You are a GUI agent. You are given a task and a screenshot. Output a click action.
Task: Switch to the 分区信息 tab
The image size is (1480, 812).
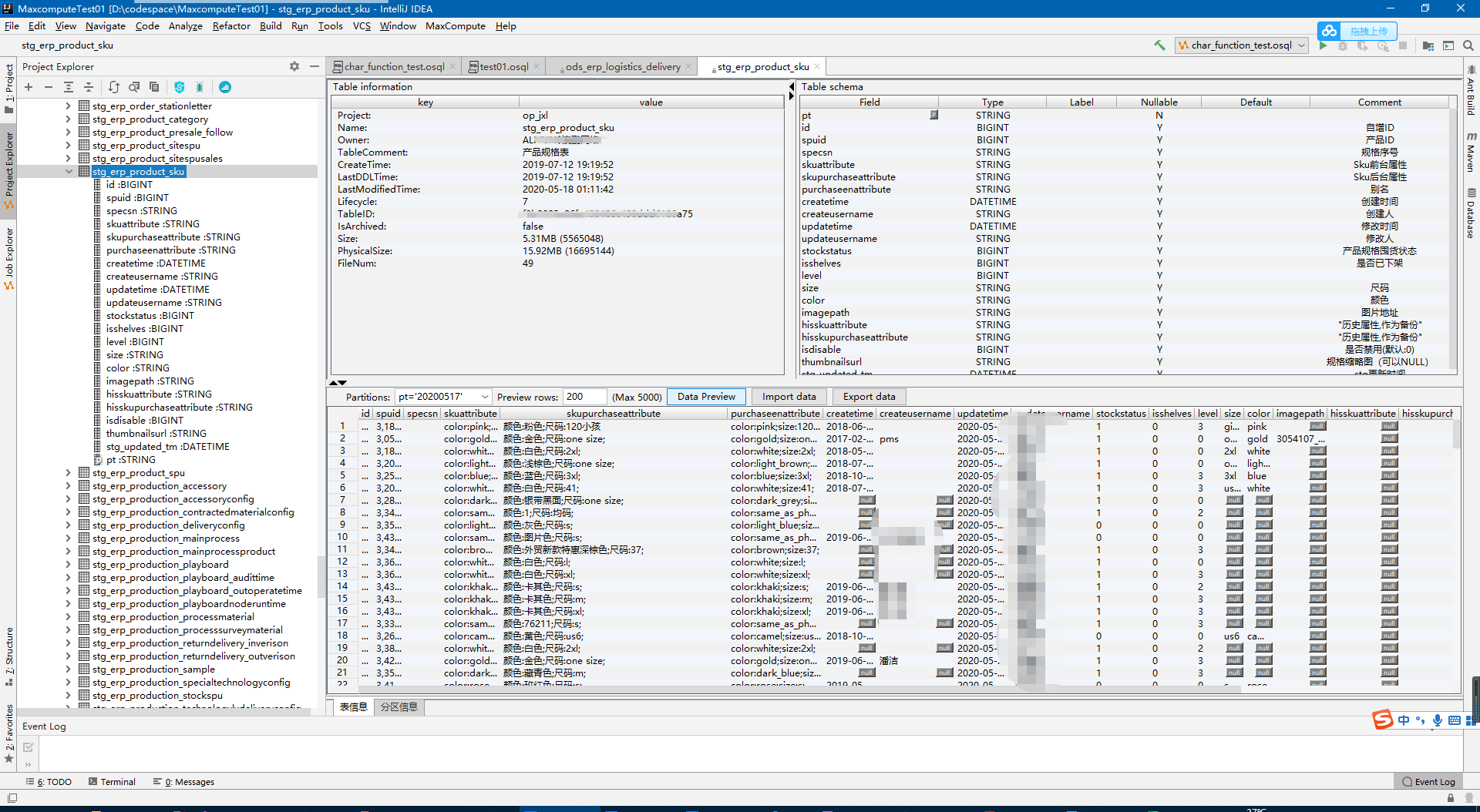point(399,706)
